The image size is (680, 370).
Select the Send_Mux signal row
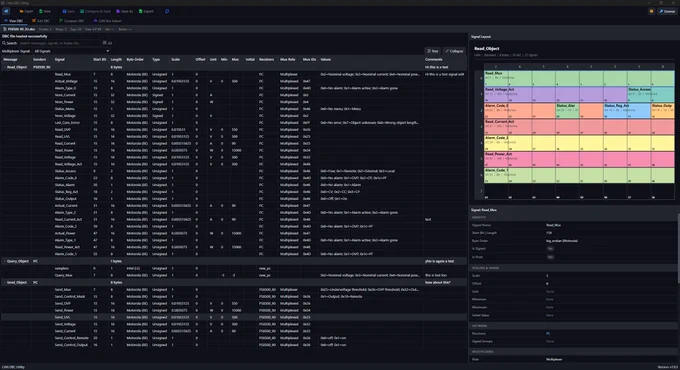coord(233,289)
